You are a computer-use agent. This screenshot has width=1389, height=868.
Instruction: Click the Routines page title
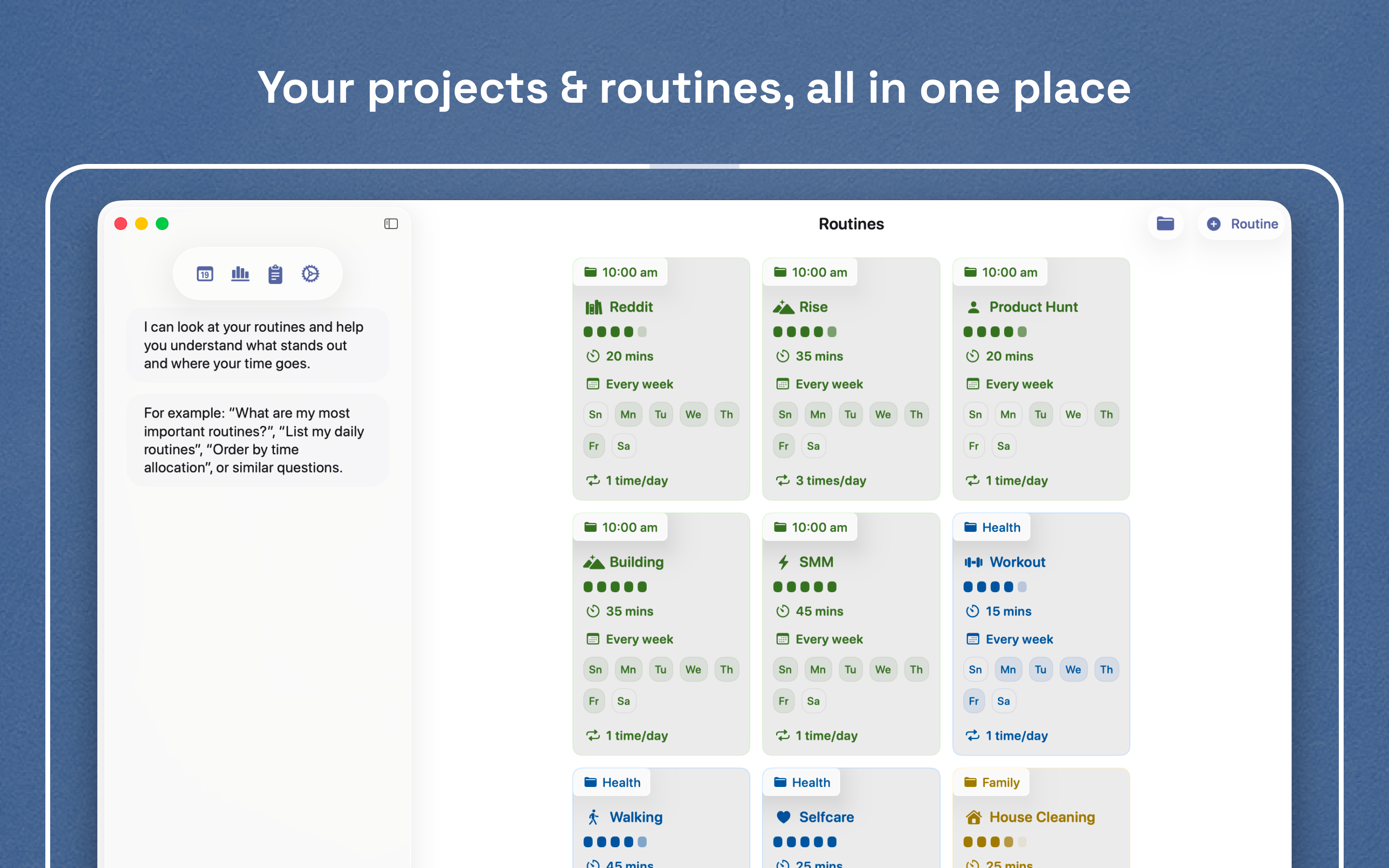click(x=851, y=224)
